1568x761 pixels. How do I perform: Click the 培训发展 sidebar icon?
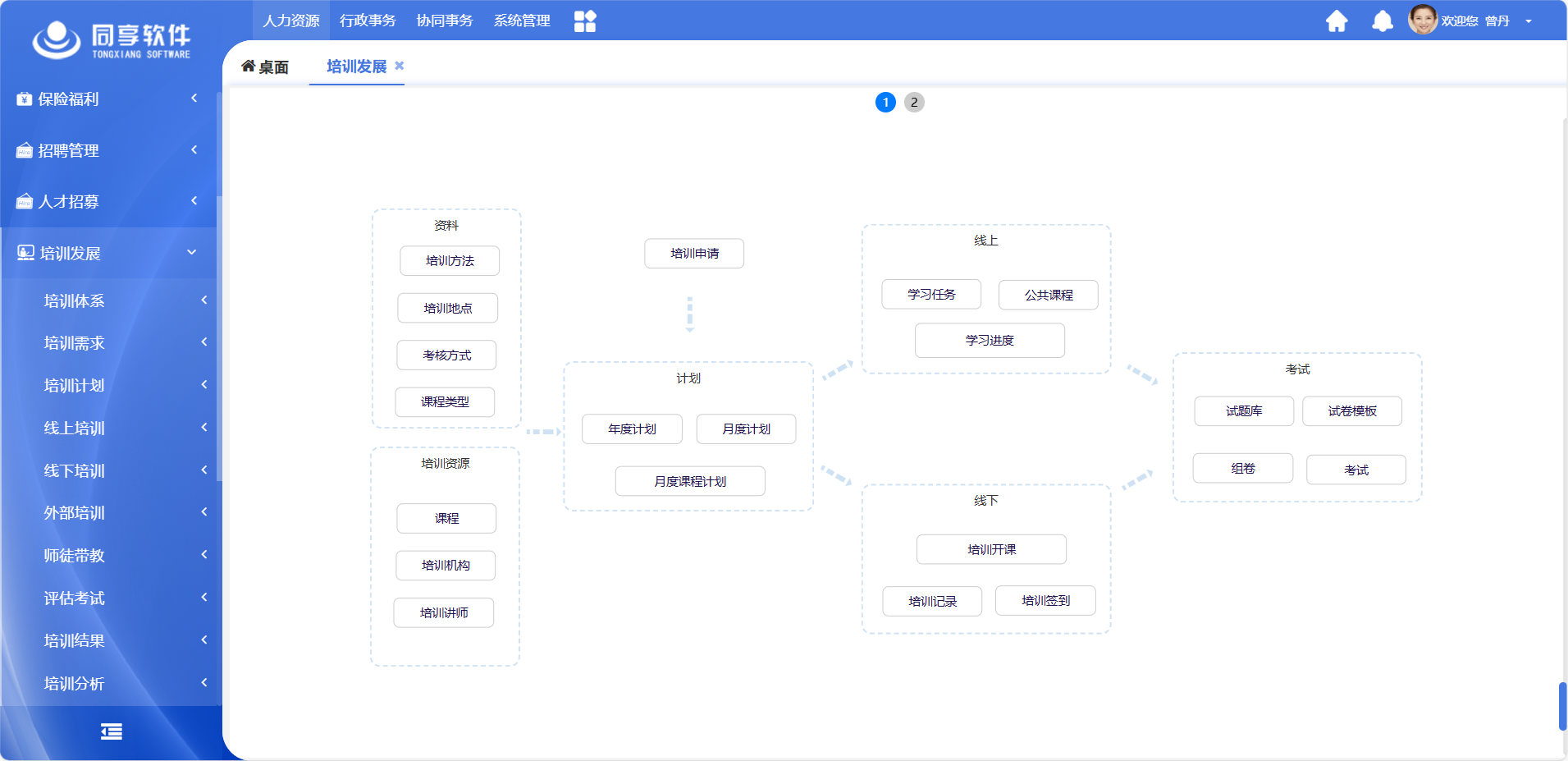[x=25, y=253]
